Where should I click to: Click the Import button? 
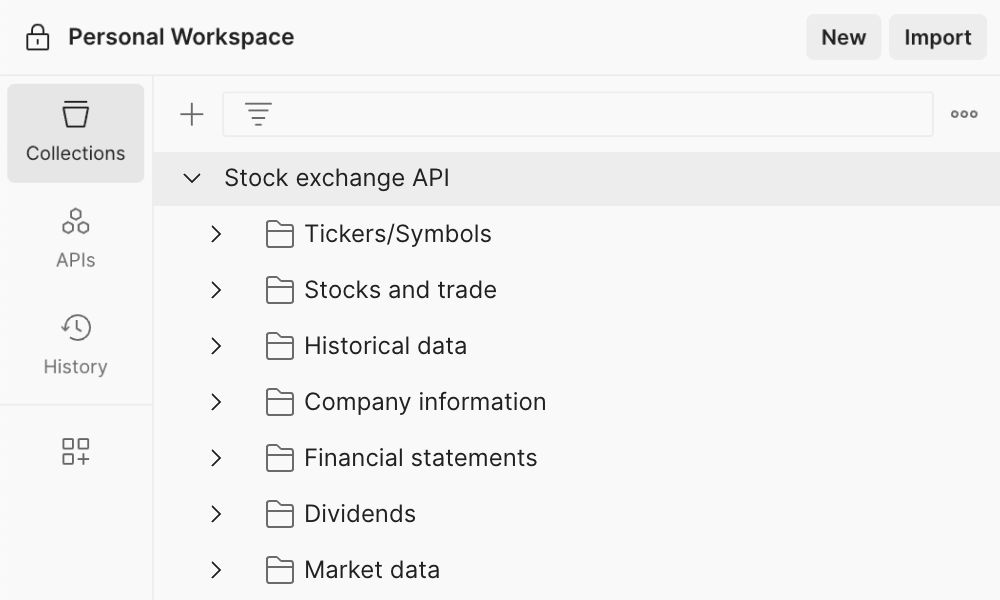click(x=937, y=38)
